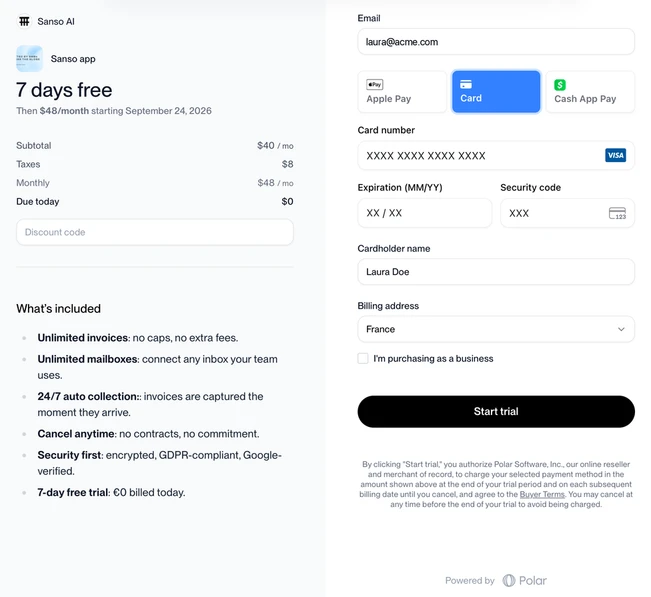
Task: Click the Powered by Polar link
Action: [496, 580]
